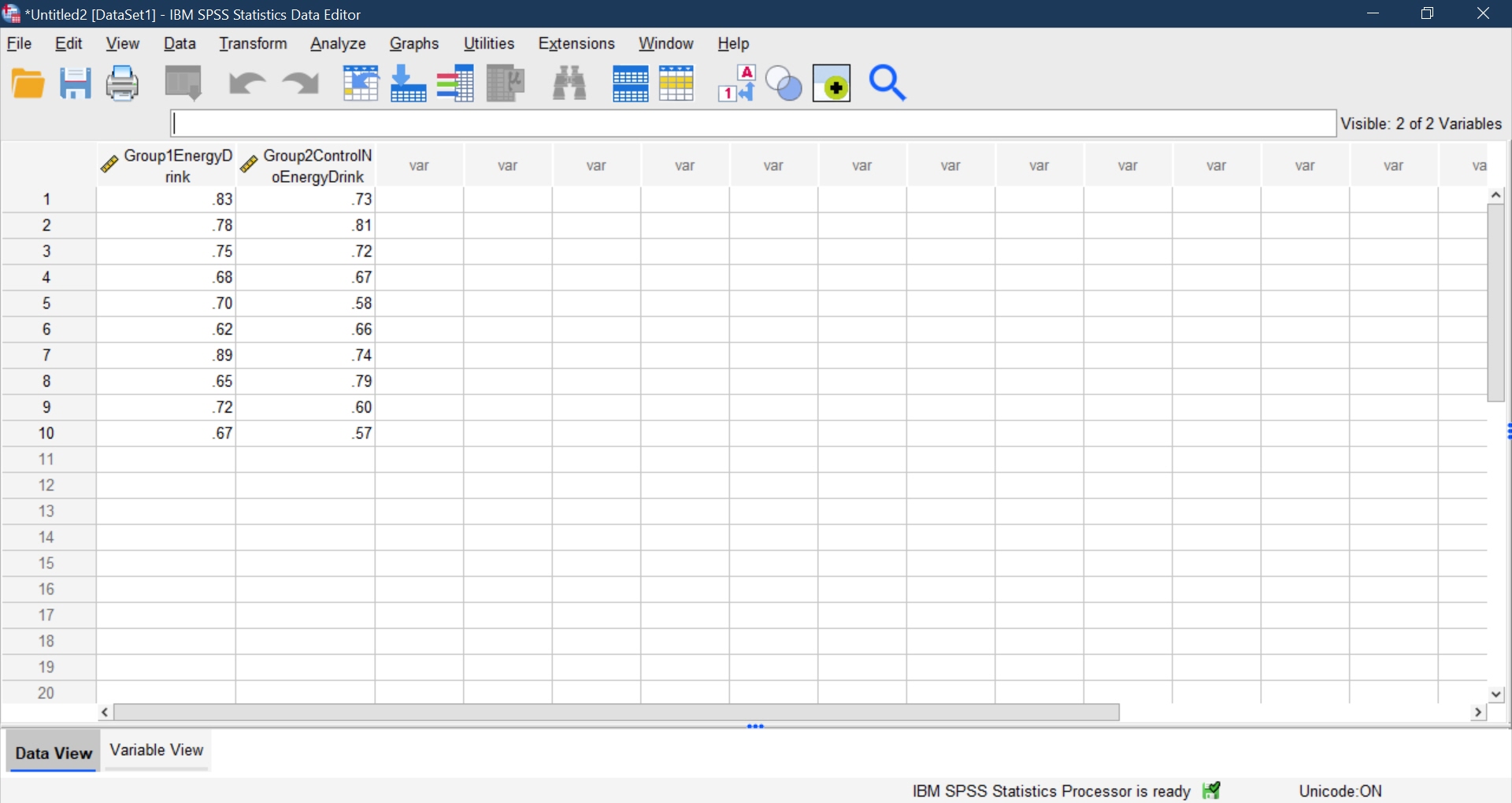Open the Analyze menu
Viewport: 1512px width, 803px height.
(x=339, y=44)
